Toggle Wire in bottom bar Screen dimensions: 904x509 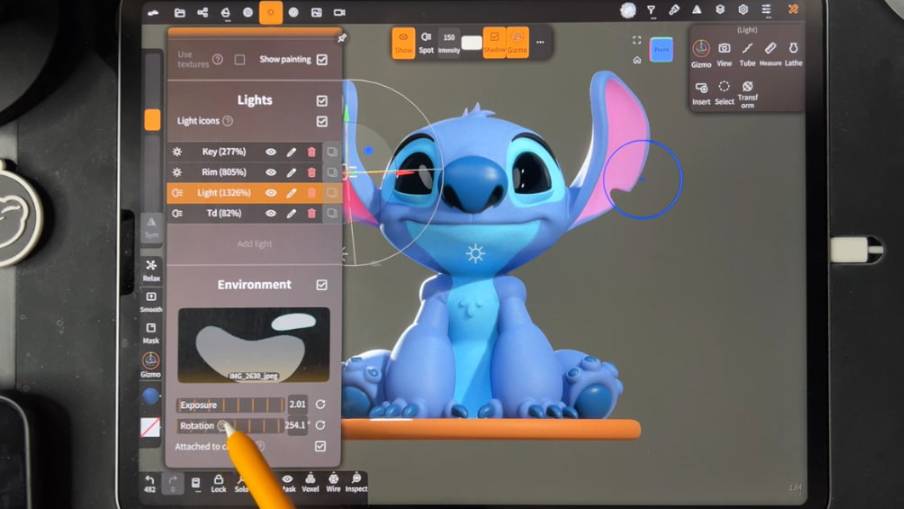tap(333, 484)
